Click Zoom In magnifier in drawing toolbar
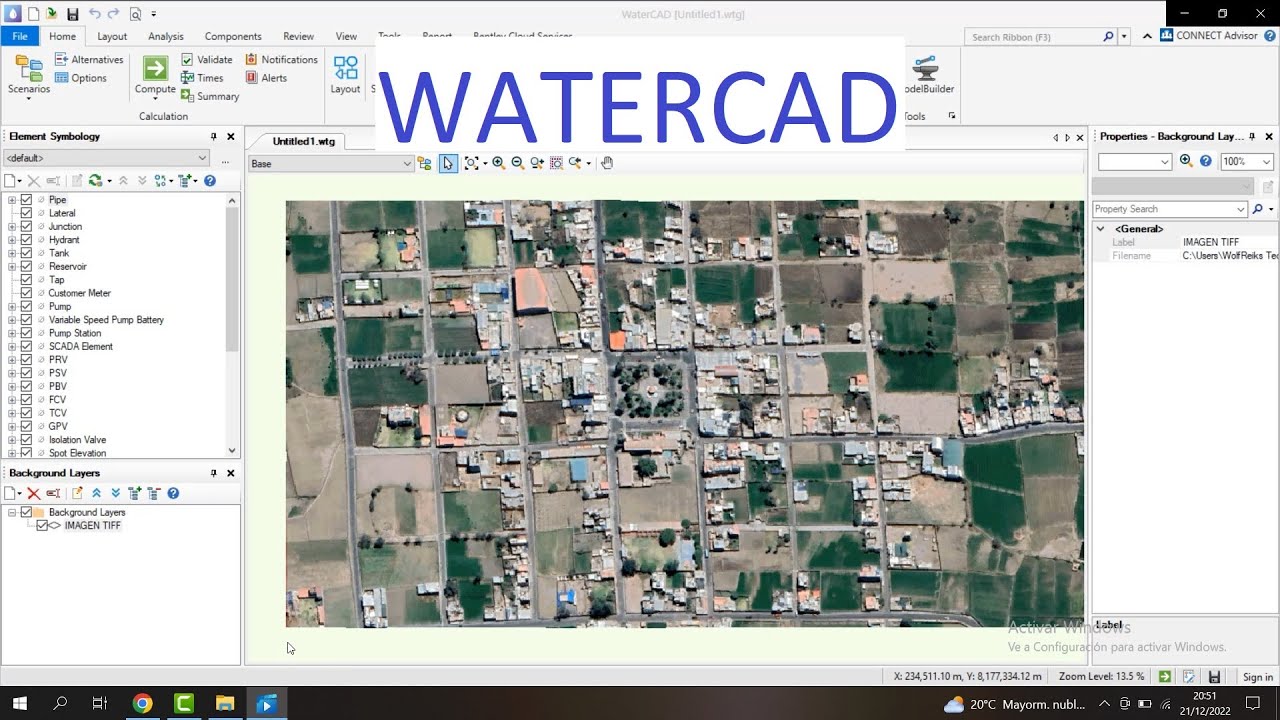The width and height of the screenshot is (1280, 720). tap(498, 163)
